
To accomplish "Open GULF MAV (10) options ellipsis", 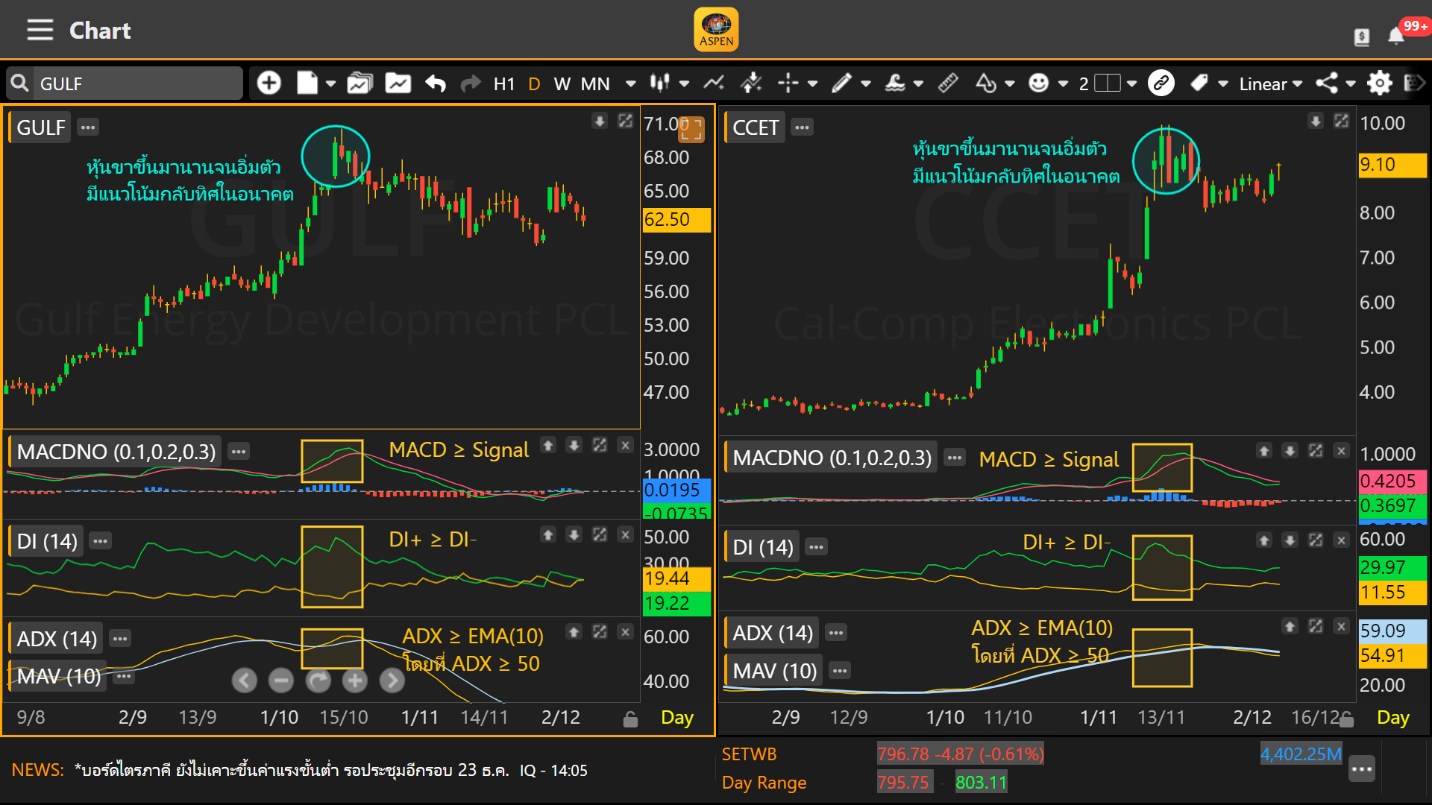I will pyautogui.click(x=123, y=676).
